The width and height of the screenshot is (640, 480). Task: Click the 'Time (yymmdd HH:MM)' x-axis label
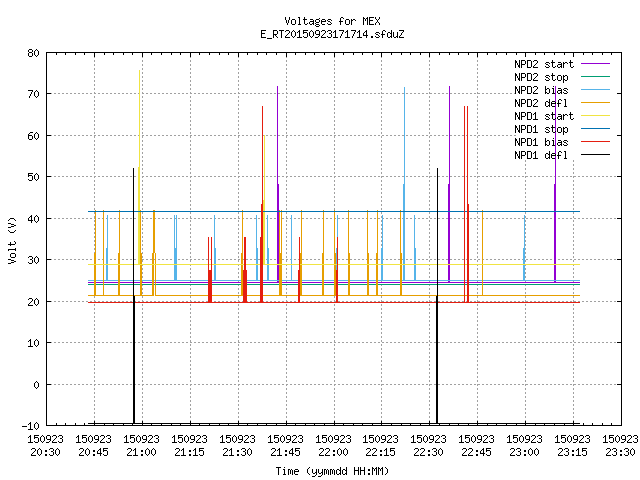(332, 471)
